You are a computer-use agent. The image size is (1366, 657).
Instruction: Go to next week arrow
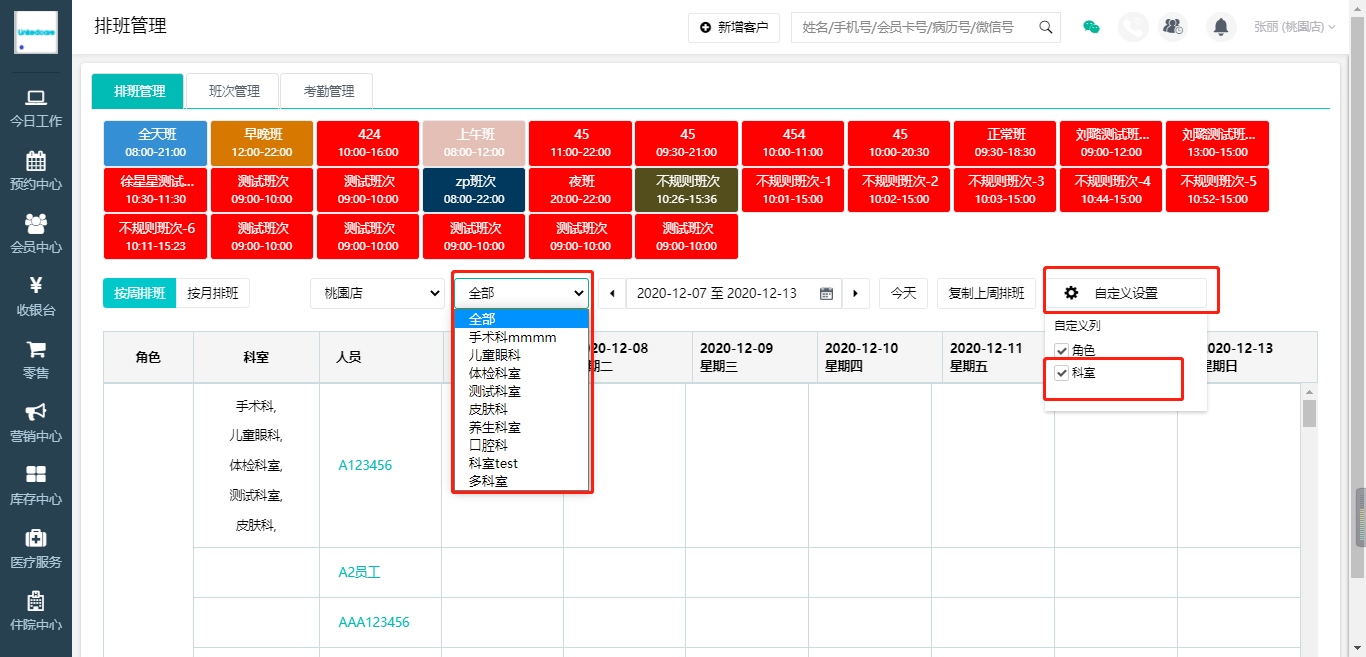pos(855,293)
